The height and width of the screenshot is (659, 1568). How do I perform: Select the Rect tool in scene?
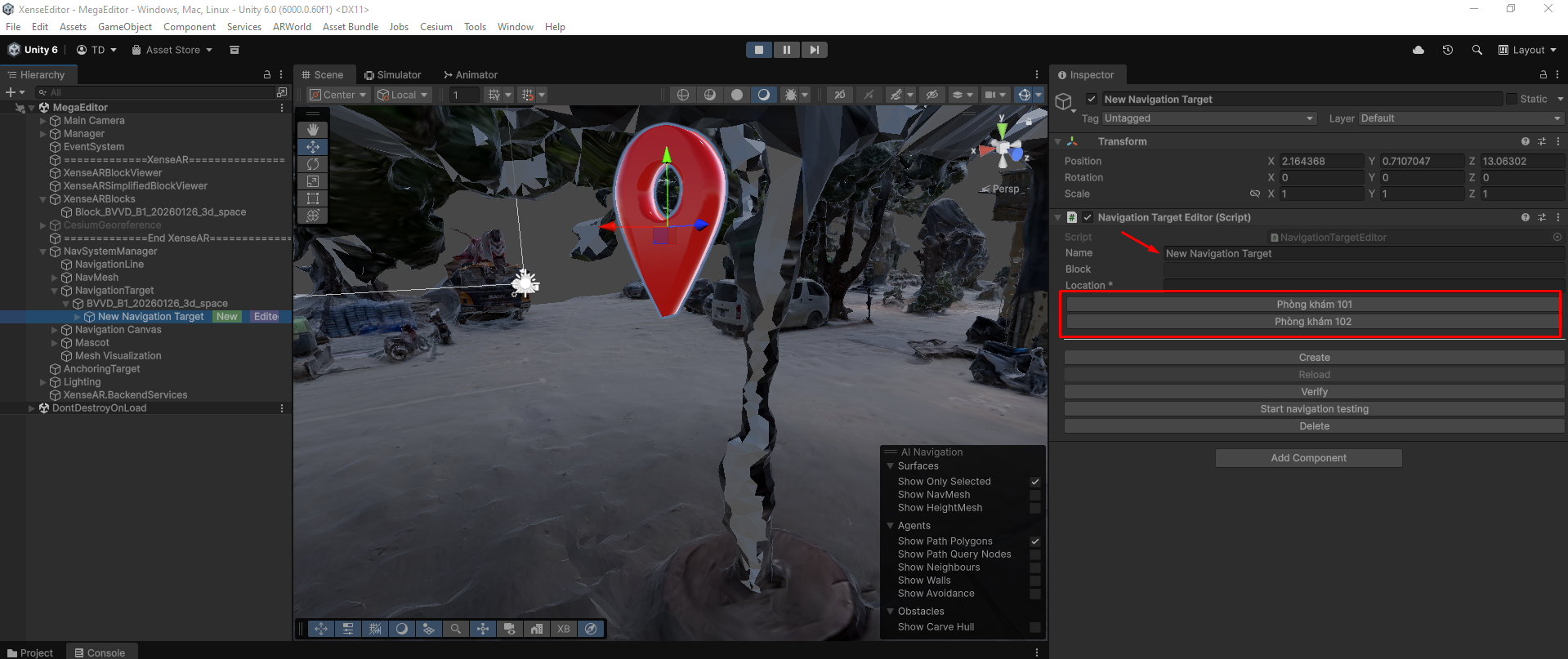tap(312, 198)
